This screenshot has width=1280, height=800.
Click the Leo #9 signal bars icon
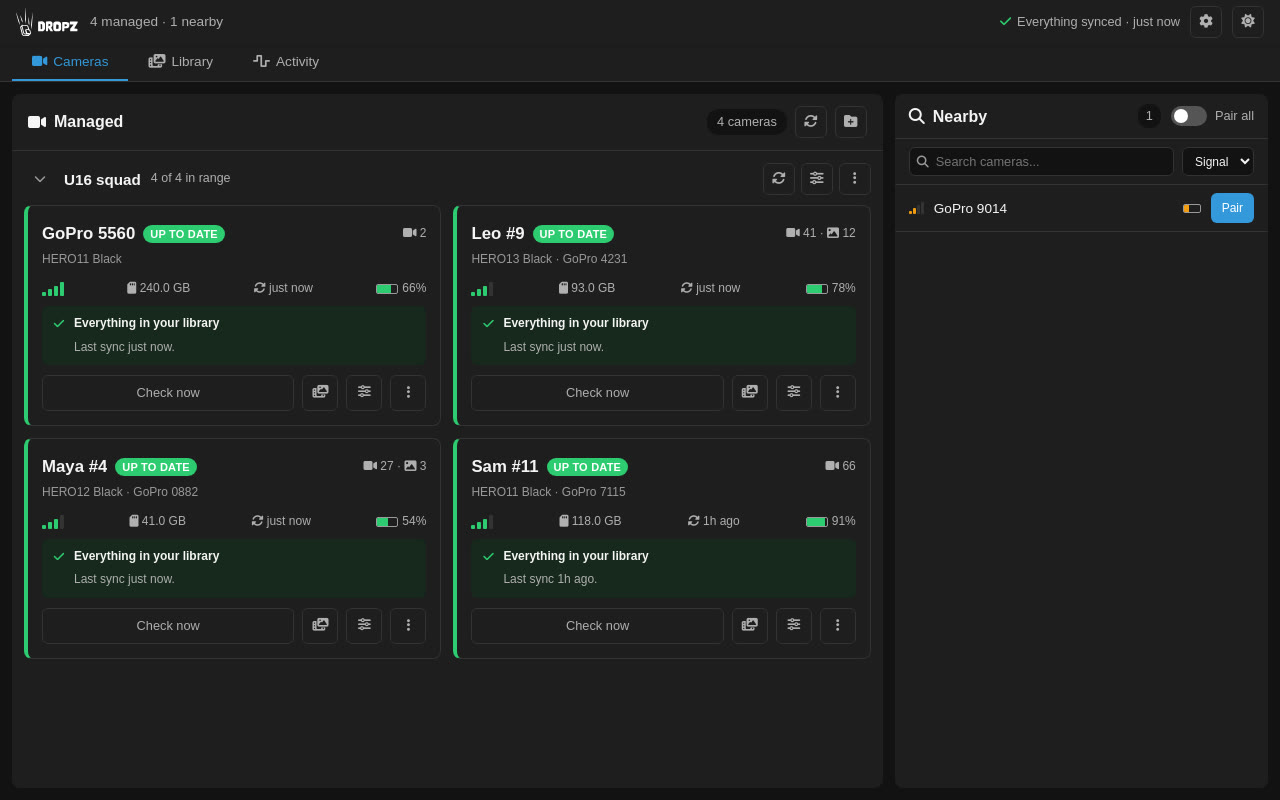tap(482, 289)
